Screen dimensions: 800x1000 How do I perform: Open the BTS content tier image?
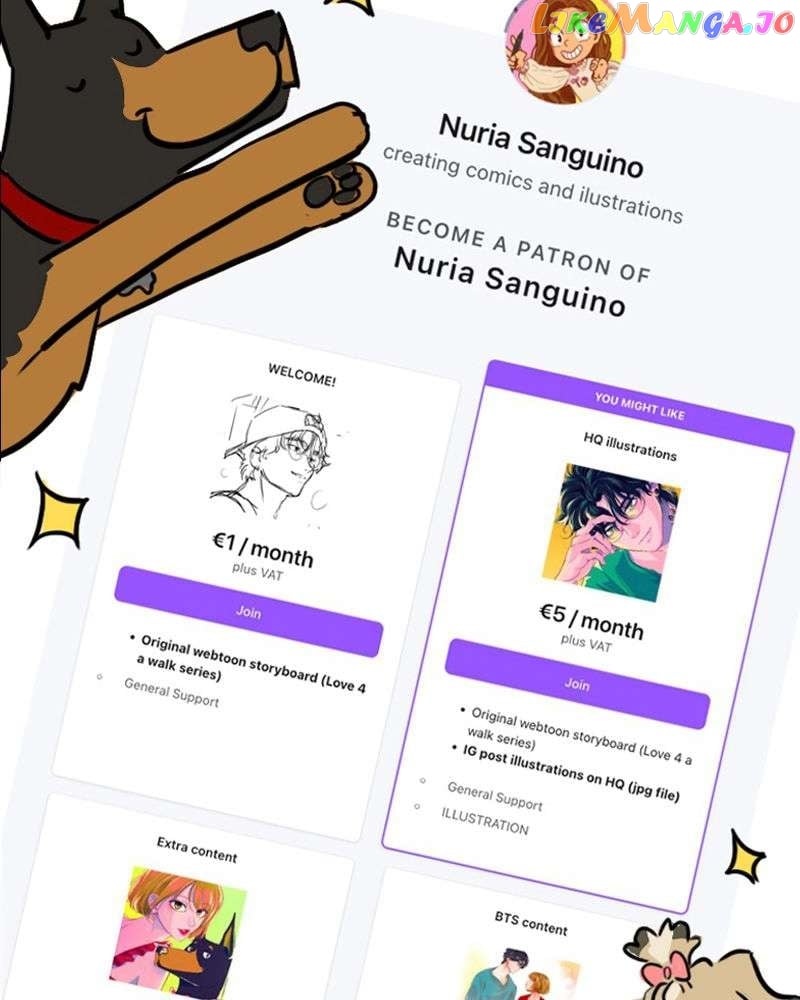520,973
